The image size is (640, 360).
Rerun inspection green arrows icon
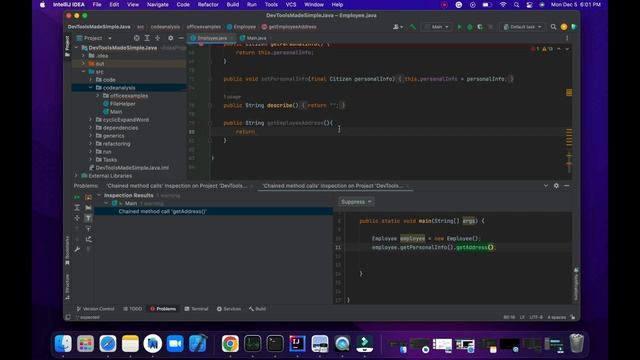[77, 197]
